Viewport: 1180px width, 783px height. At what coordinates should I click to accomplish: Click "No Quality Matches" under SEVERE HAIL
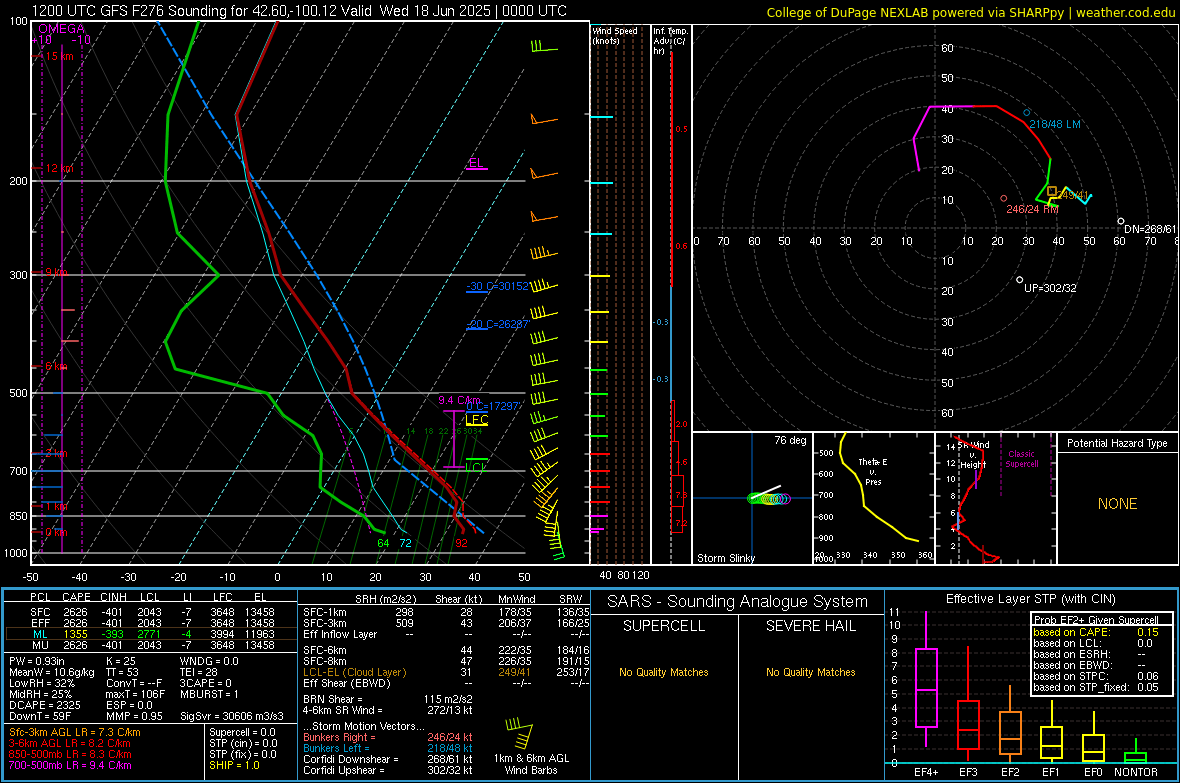[810, 672]
